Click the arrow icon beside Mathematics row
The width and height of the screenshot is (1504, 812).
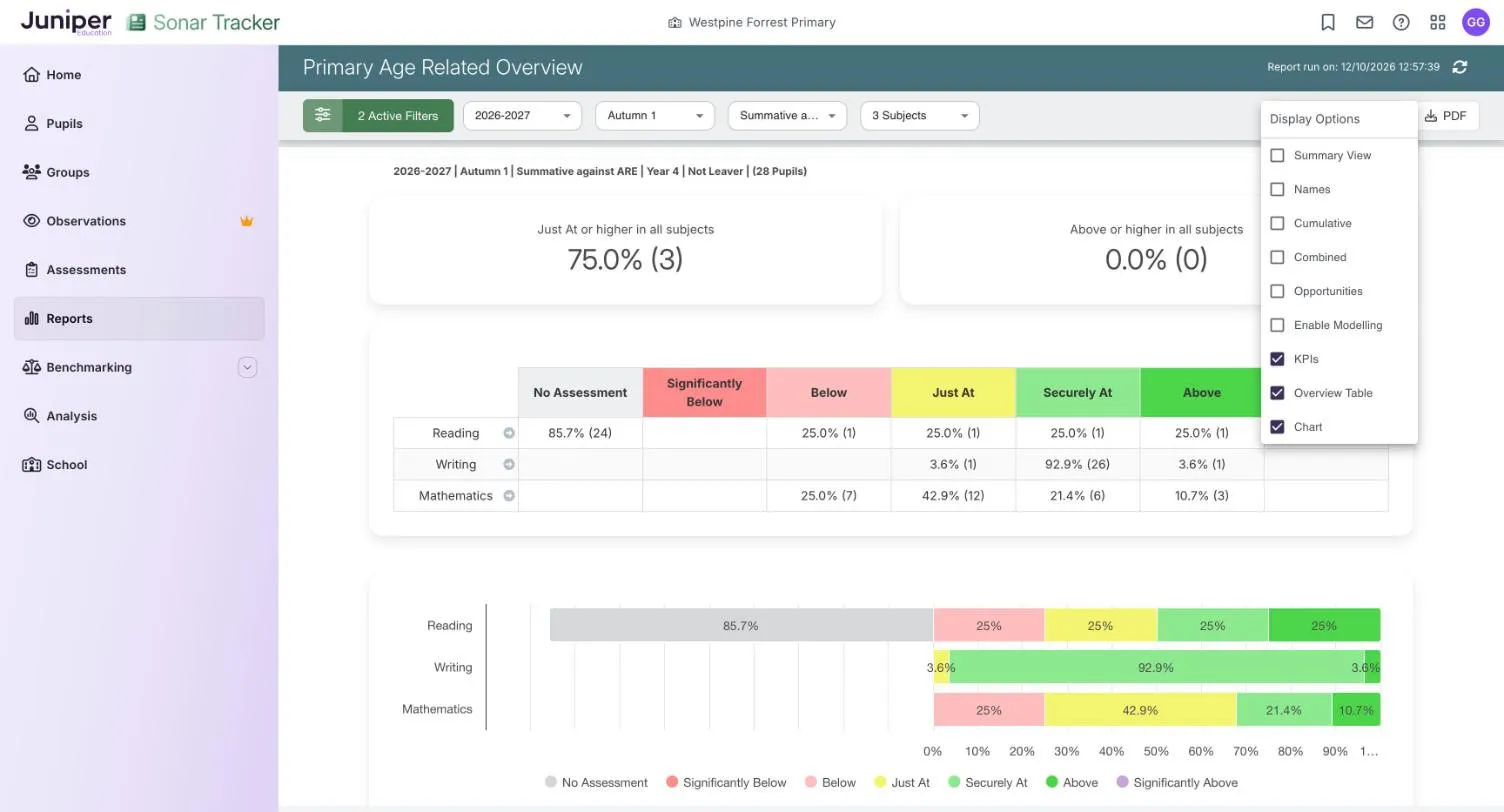pyautogui.click(x=509, y=495)
